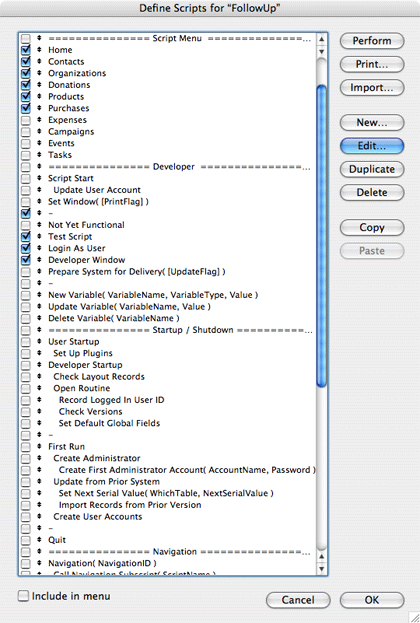Click the reorder handle beside Create User Accounts
Screen dimensions: 420x623
pos(39,516)
